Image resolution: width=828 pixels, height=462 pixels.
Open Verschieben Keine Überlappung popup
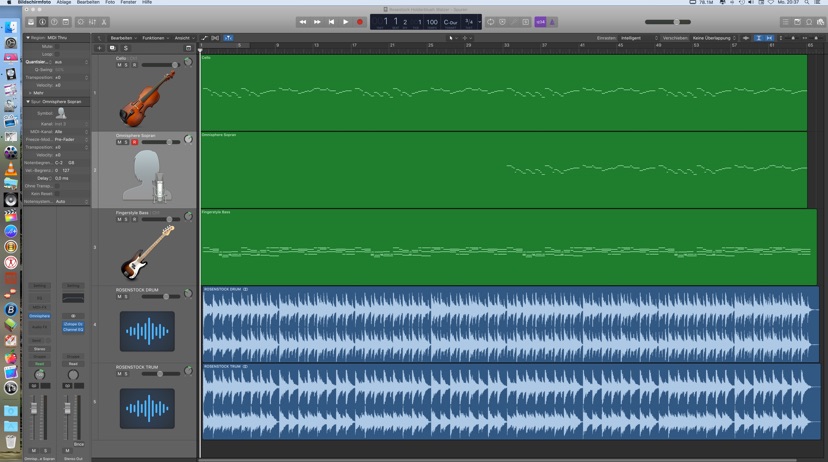pyautogui.click(x=714, y=38)
